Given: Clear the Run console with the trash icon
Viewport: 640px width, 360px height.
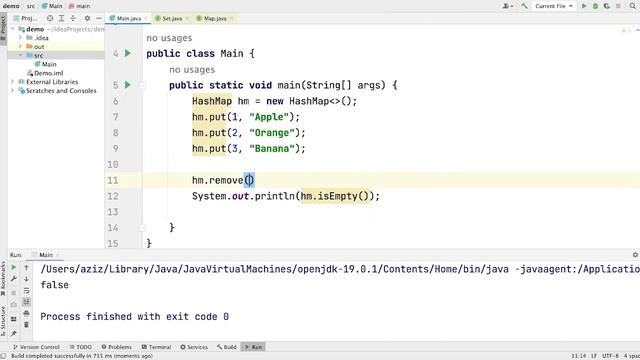Looking at the screenshot, I should [27, 324].
